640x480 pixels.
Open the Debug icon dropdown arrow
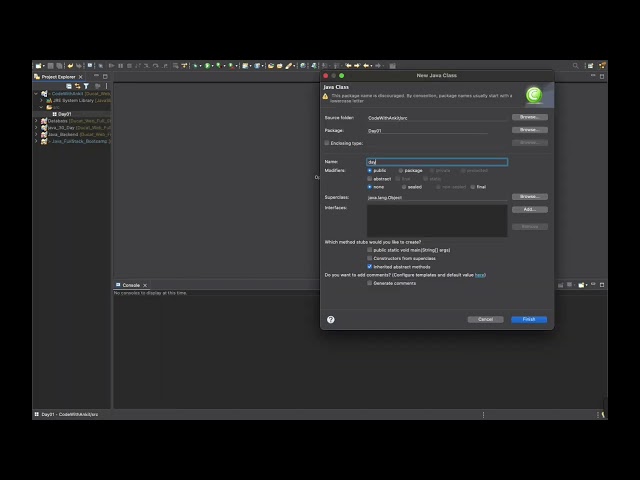coord(200,66)
